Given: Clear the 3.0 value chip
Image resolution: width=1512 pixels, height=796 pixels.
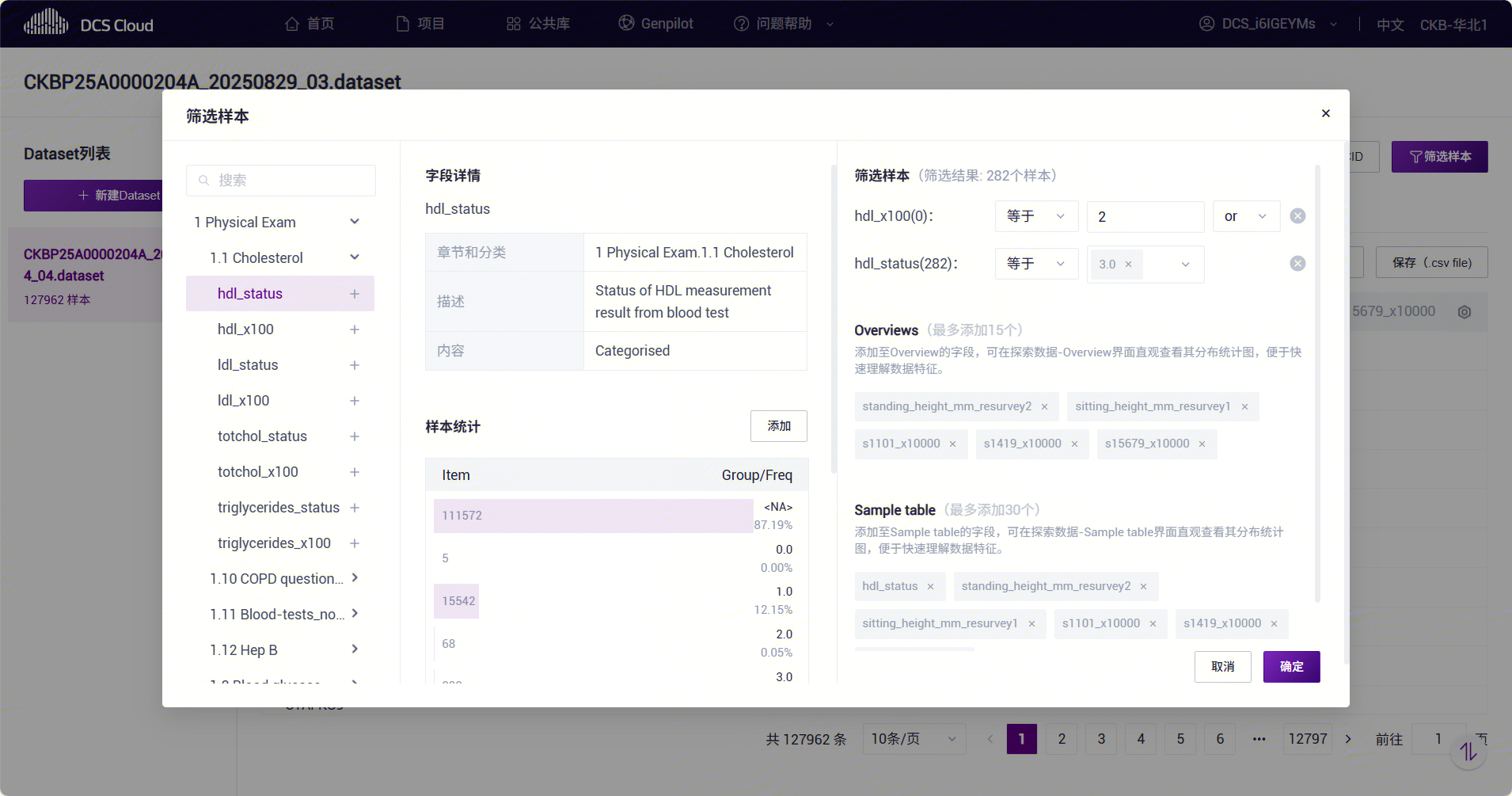Looking at the screenshot, I should (x=1128, y=265).
